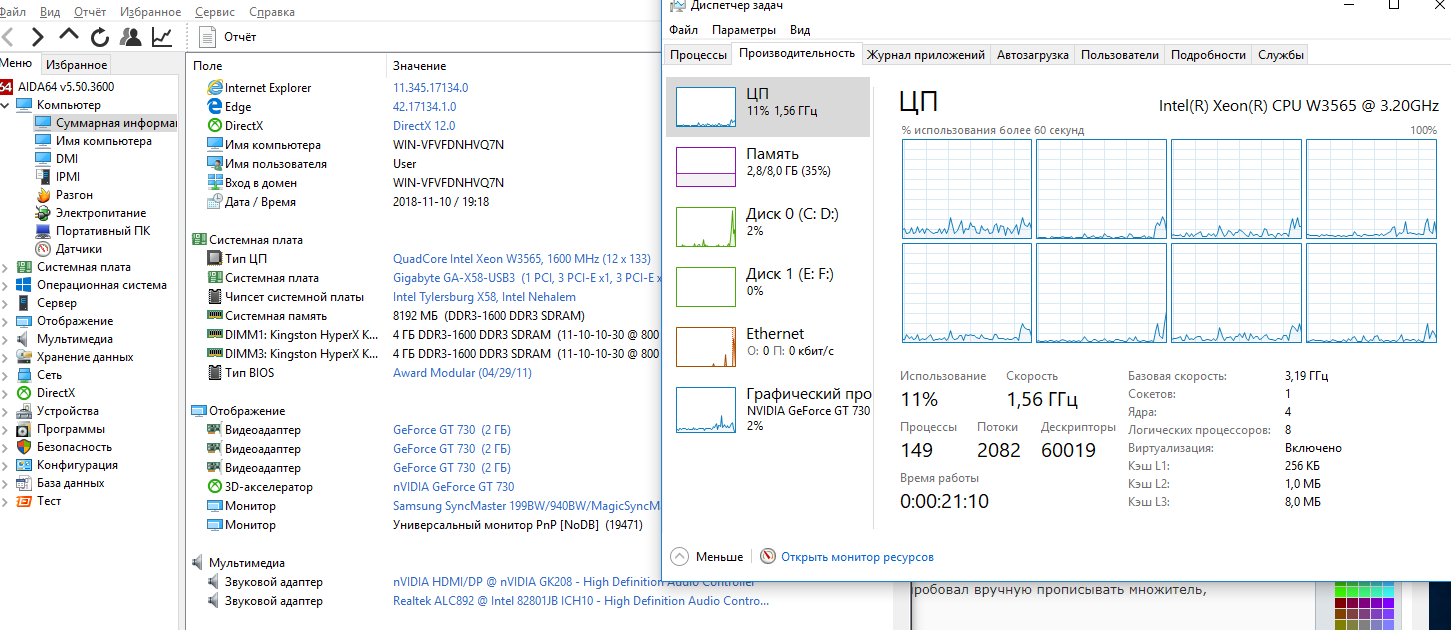Screen dimensions: 1451x630
Task: Click the Операционная система Windows logo icon
Action: tap(24, 285)
